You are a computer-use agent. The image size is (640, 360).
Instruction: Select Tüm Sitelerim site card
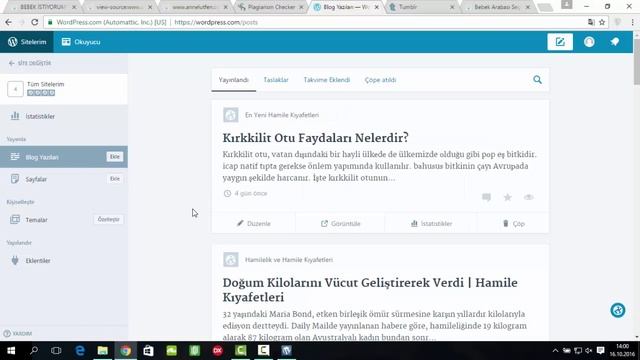[x=64, y=89]
